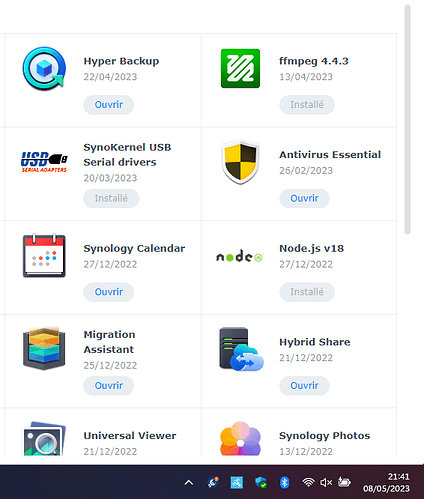The image size is (424, 499).
Task: Click the Hyper Backup package icon
Action: click(x=44, y=68)
